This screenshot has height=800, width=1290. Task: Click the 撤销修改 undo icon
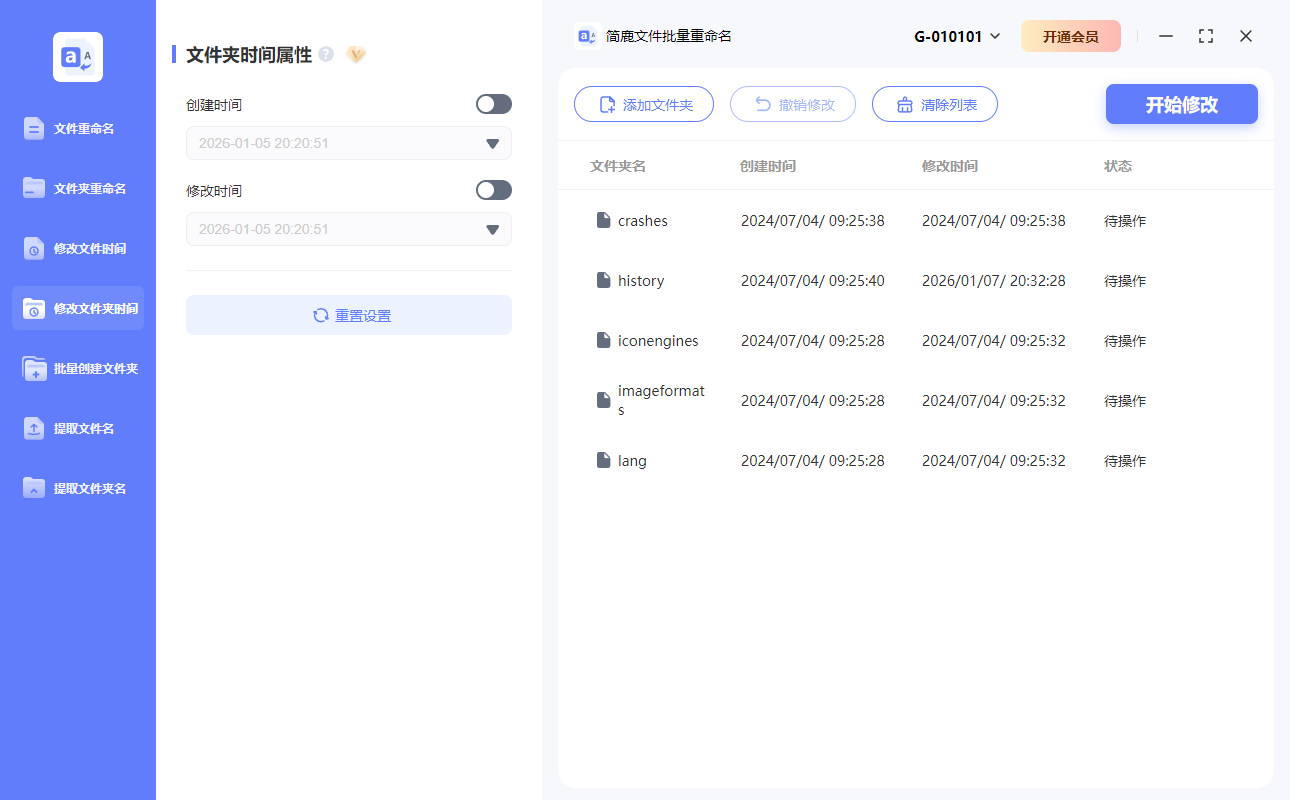[763, 103]
